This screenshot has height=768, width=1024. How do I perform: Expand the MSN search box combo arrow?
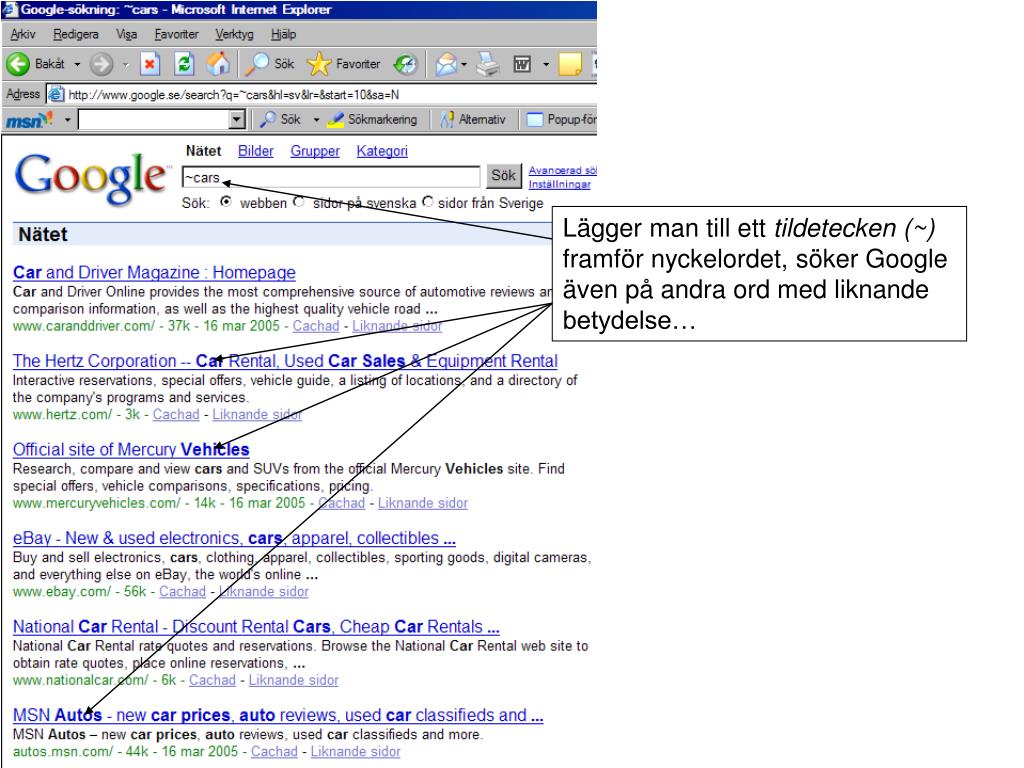coord(237,120)
